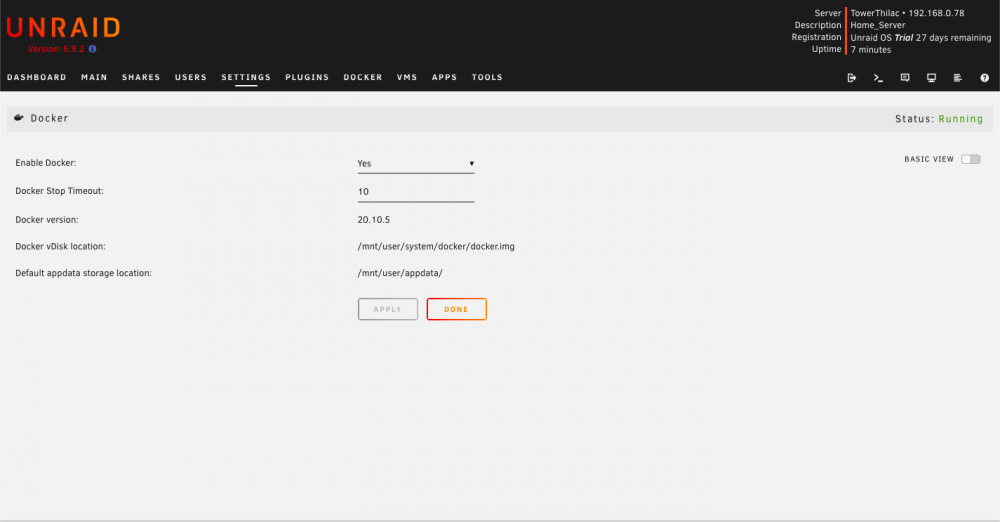Open the Main tab
The image size is (1000, 522).
coord(94,77)
